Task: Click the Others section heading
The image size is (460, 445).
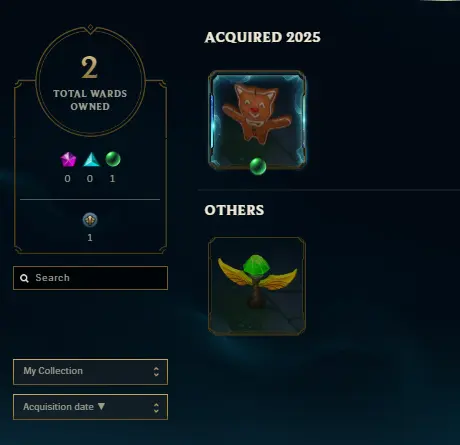Action: click(x=234, y=210)
